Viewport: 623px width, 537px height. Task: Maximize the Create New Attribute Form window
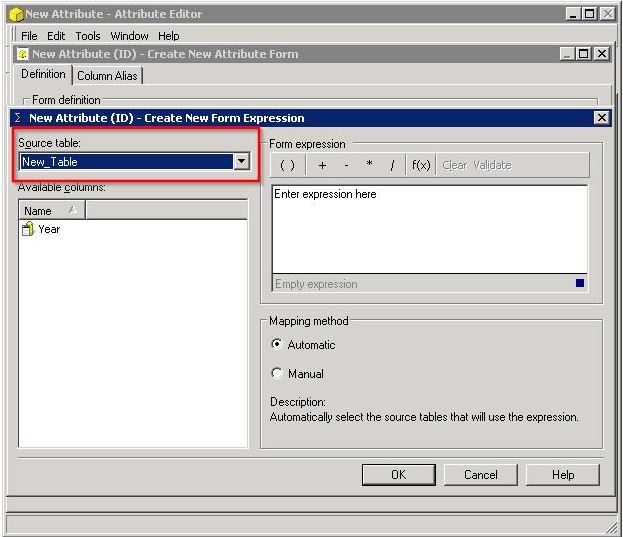584,53
